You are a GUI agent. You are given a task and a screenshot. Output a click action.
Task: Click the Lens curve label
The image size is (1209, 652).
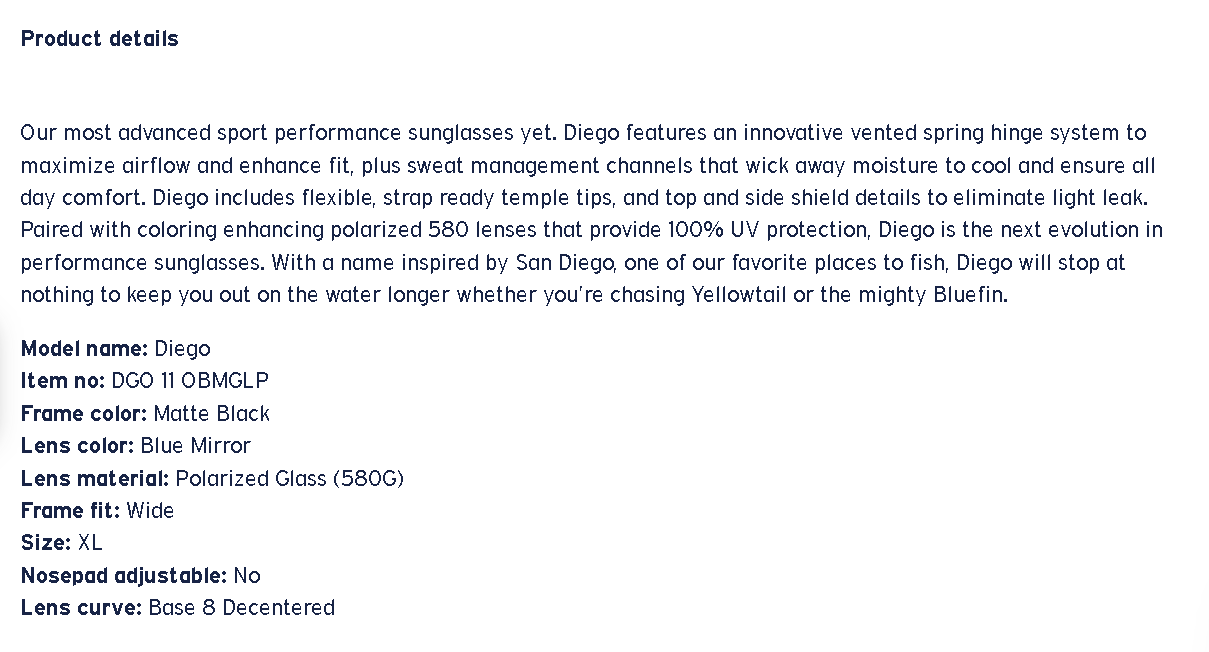[81, 608]
